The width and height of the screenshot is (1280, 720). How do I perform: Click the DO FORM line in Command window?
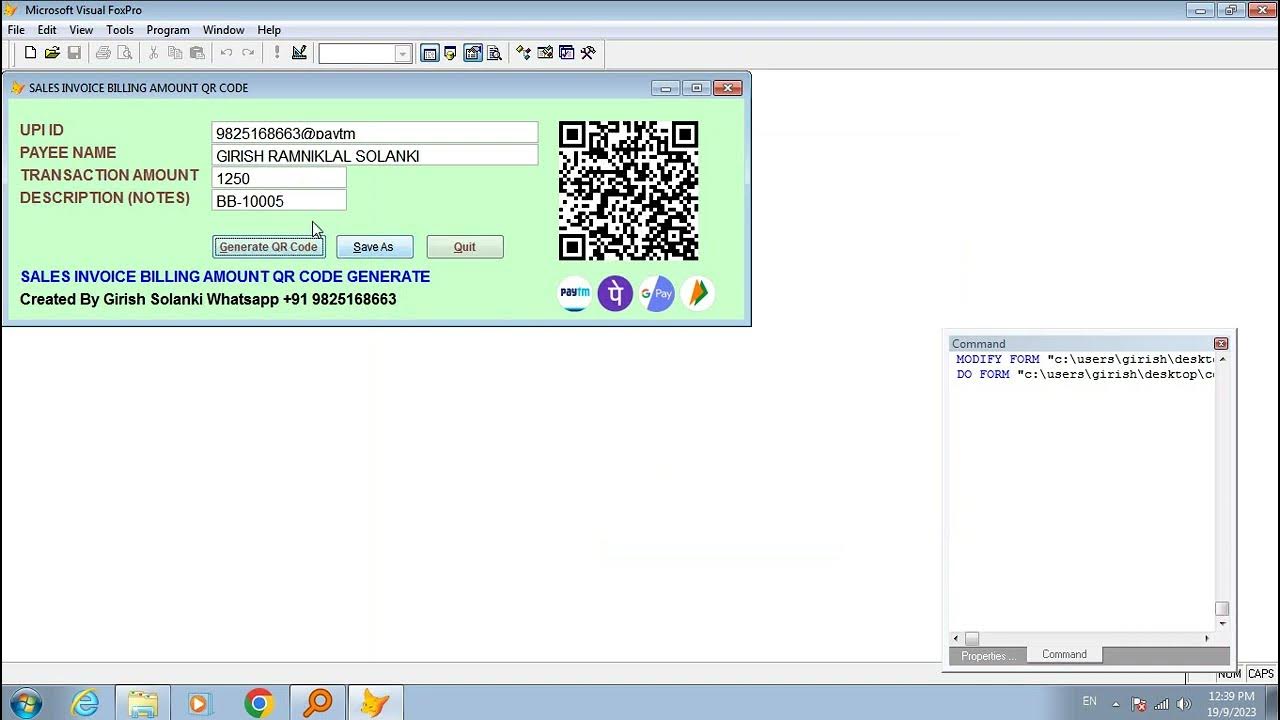1085,374
